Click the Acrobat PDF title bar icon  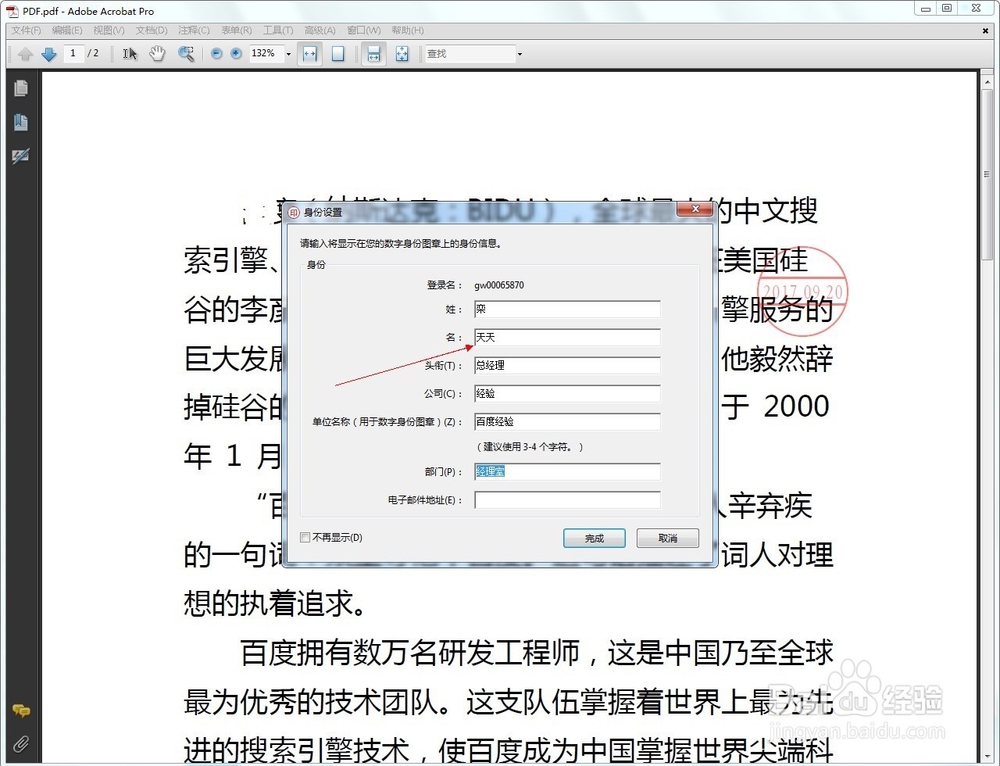point(12,11)
